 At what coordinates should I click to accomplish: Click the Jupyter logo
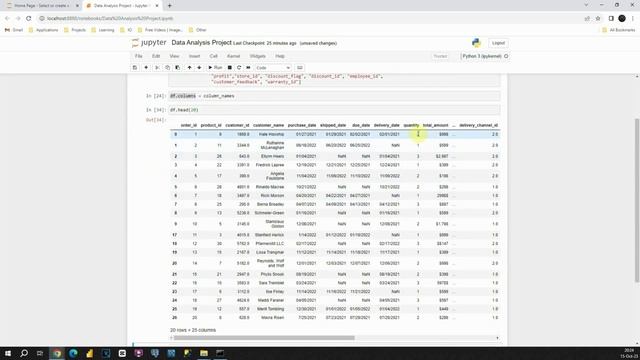pos(149,42)
